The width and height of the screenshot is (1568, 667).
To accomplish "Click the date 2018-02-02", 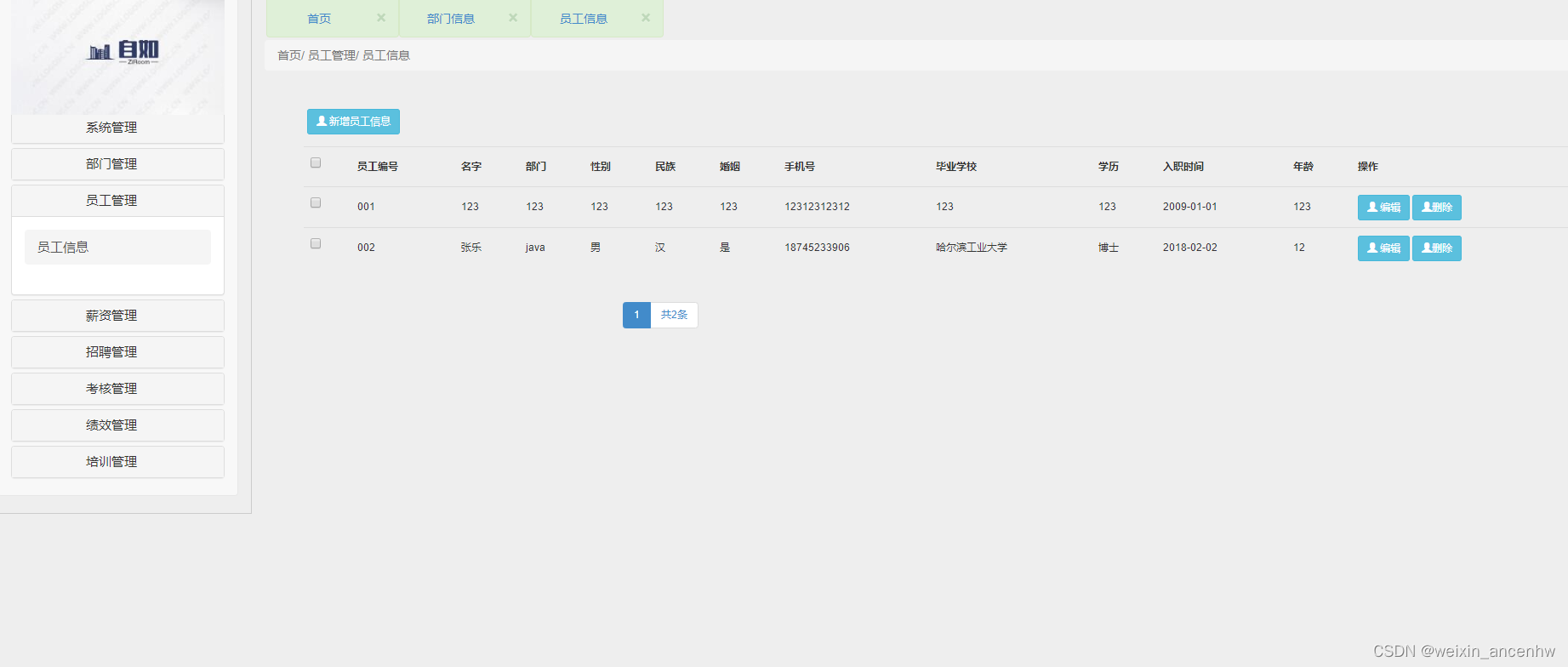I will pyautogui.click(x=1190, y=248).
